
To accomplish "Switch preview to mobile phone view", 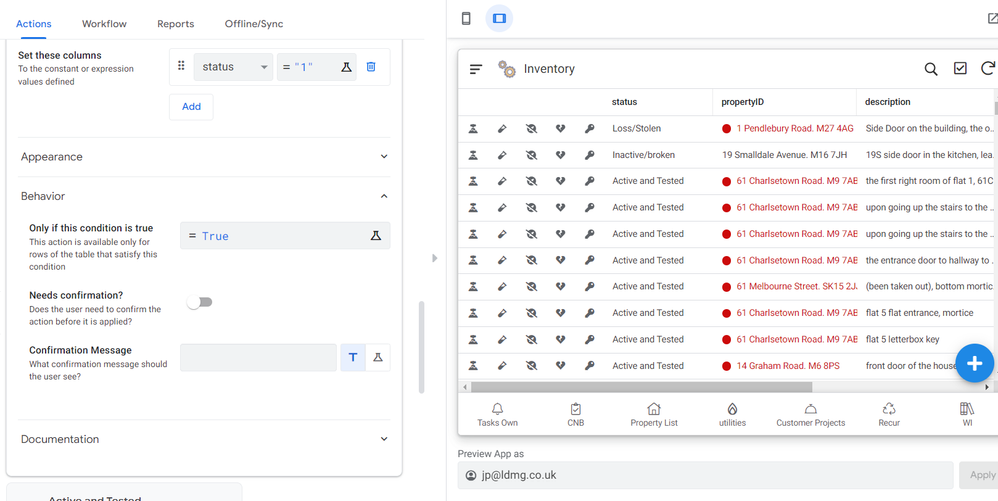I will 466,18.
